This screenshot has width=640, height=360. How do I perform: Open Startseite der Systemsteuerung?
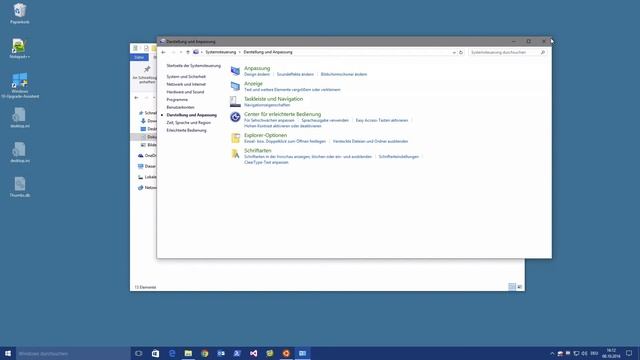coord(193,66)
